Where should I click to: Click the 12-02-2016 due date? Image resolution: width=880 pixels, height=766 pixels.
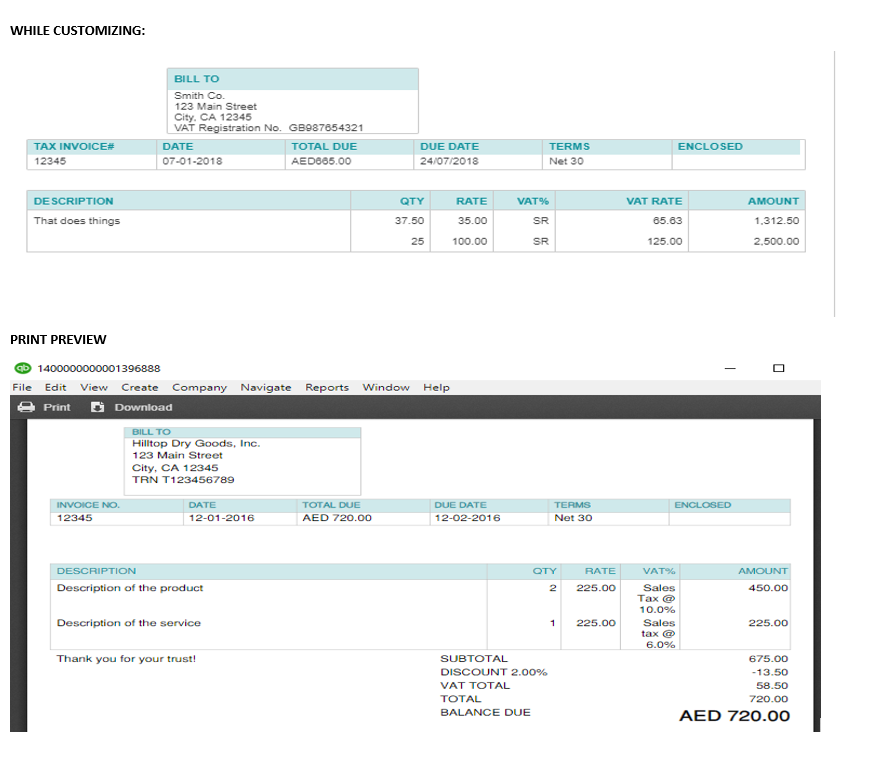(467, 518)
